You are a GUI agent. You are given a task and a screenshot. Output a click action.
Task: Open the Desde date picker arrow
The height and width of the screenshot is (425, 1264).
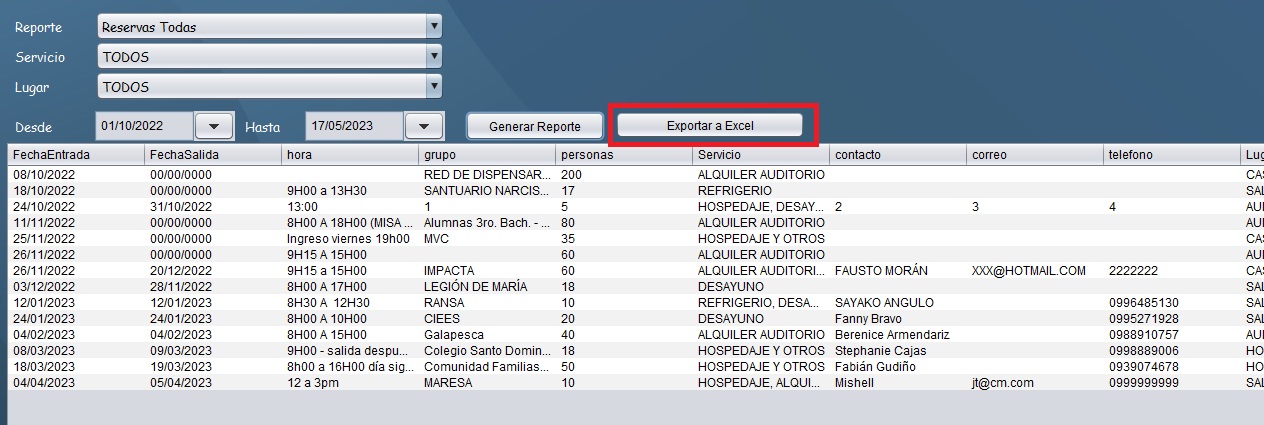213,126
